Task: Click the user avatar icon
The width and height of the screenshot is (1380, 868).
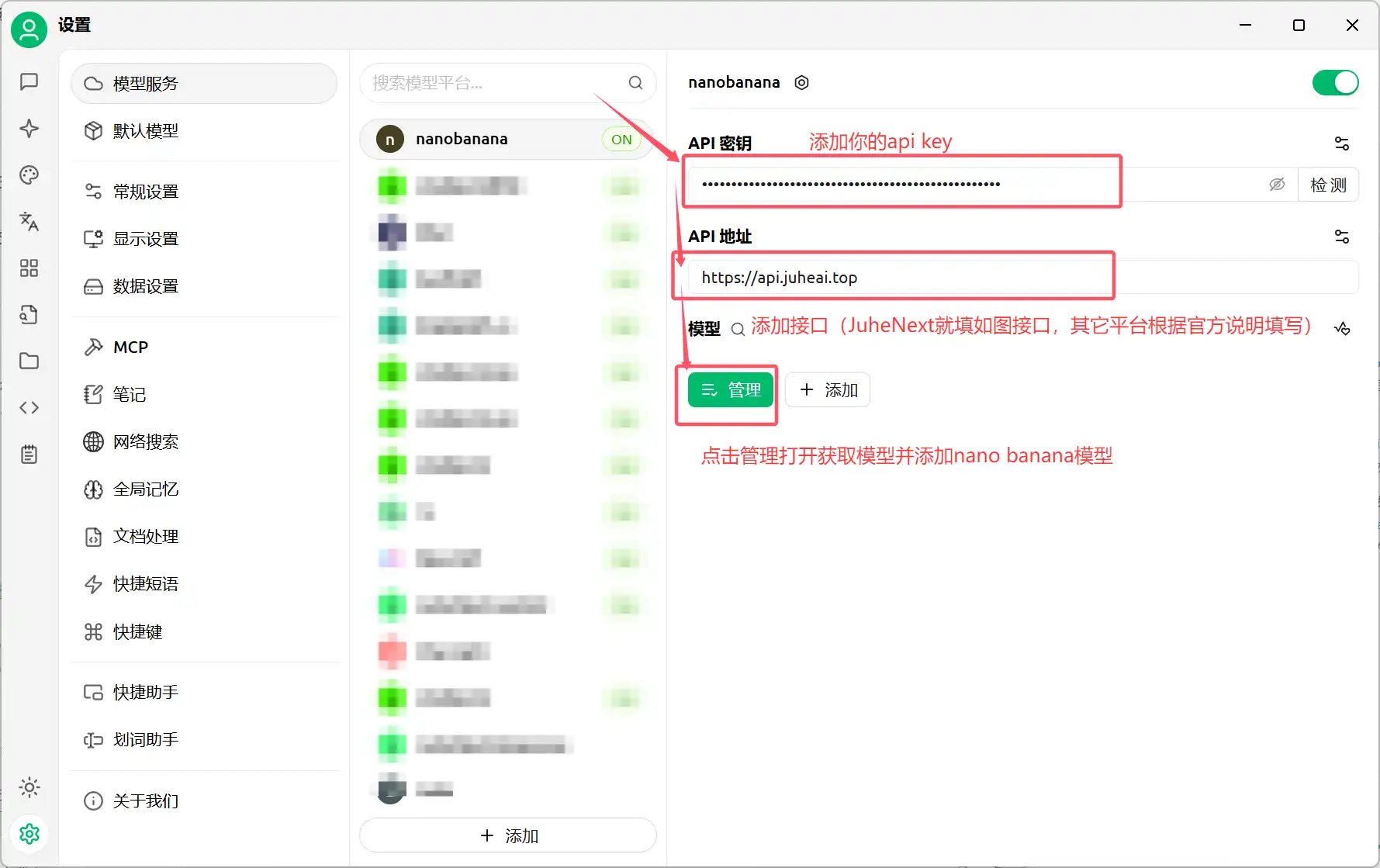Action: (29, 29)
